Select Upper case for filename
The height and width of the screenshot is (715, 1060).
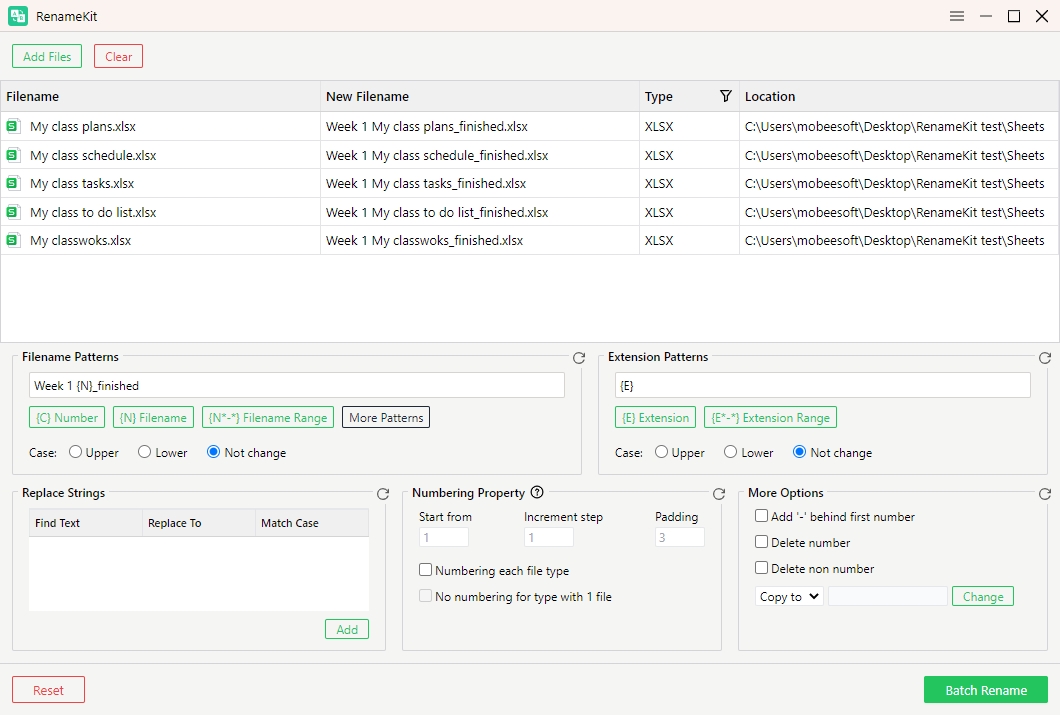point(76,452)
